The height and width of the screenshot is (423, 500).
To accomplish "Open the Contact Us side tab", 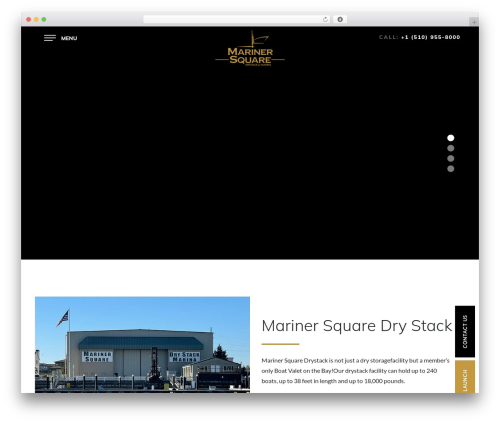I will pyautogui.click(x=465, y=331).
